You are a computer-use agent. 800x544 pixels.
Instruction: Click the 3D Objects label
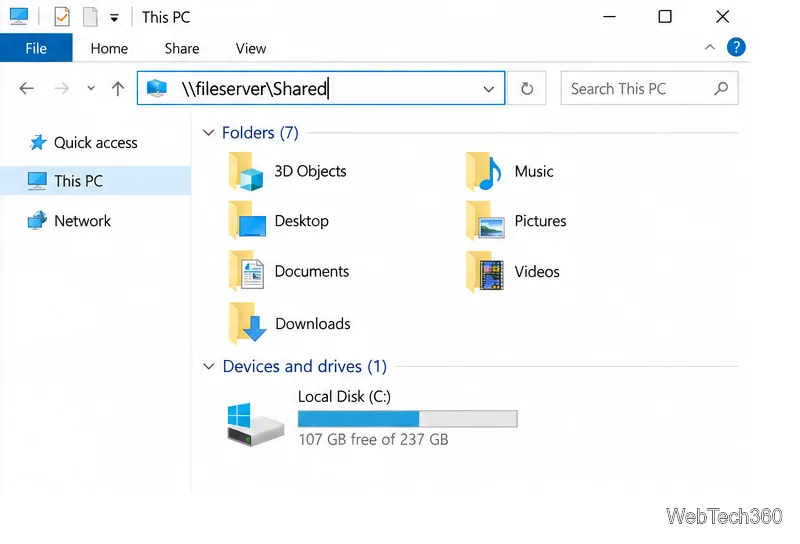[310, 171]
